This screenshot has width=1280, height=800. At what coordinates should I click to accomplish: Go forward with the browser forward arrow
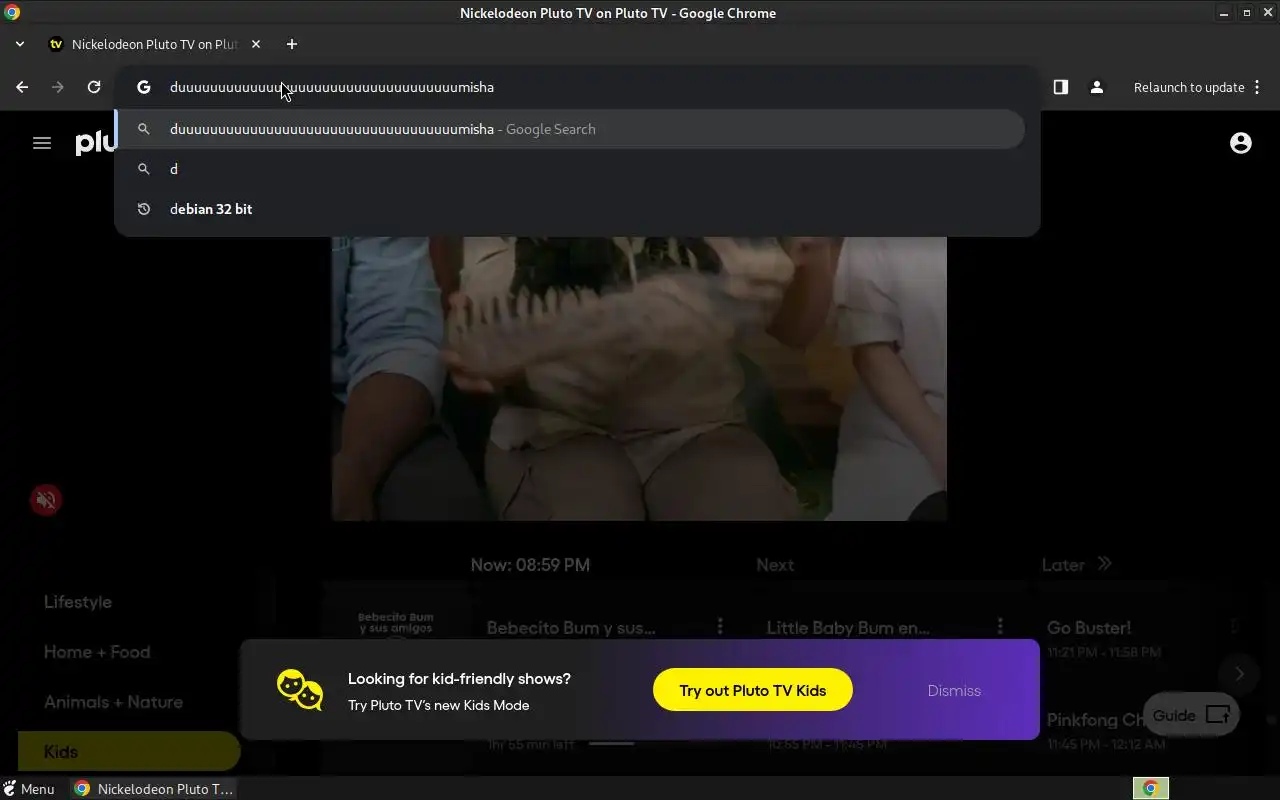coord(58,87)
